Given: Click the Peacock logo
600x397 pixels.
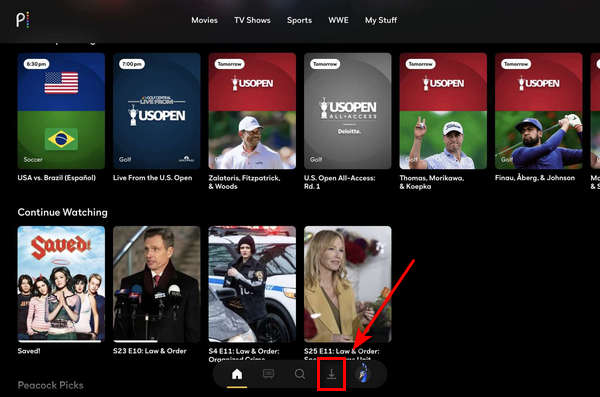Looking at the screenshot, I should tap(23, 20).
